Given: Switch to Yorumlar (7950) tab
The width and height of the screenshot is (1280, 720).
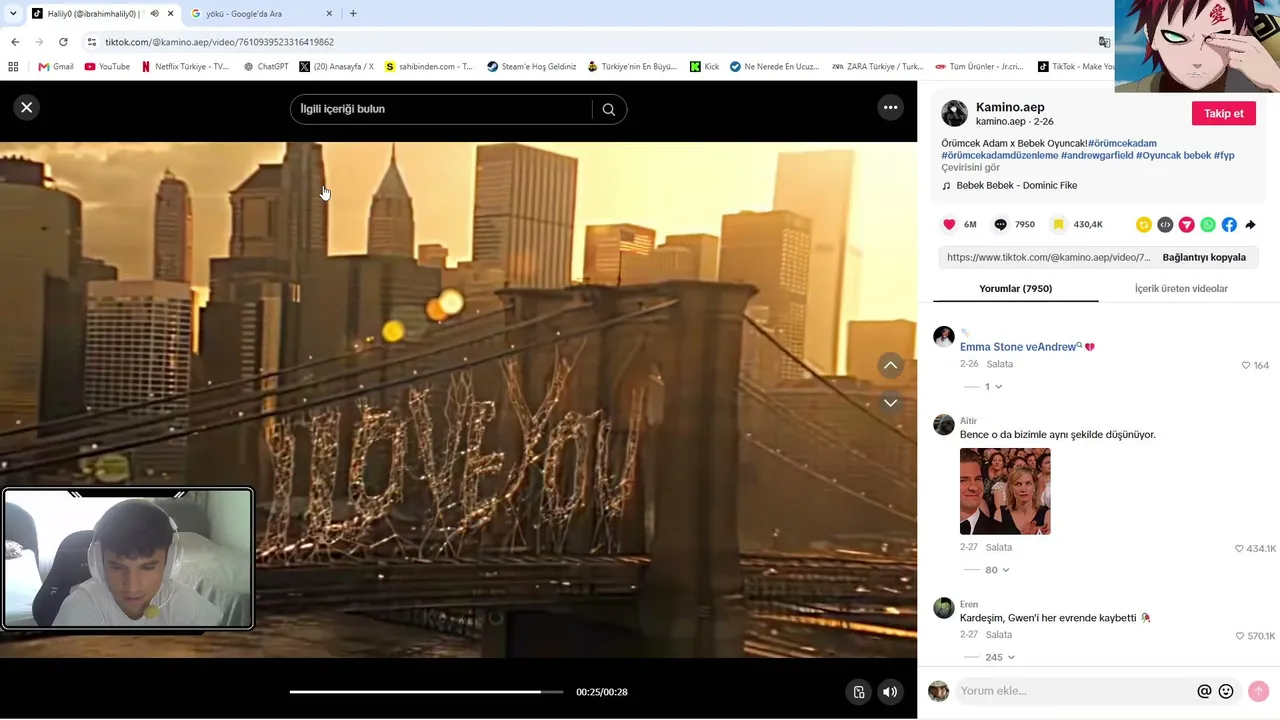Looking at the screenshot, I should coord(1015,289).
